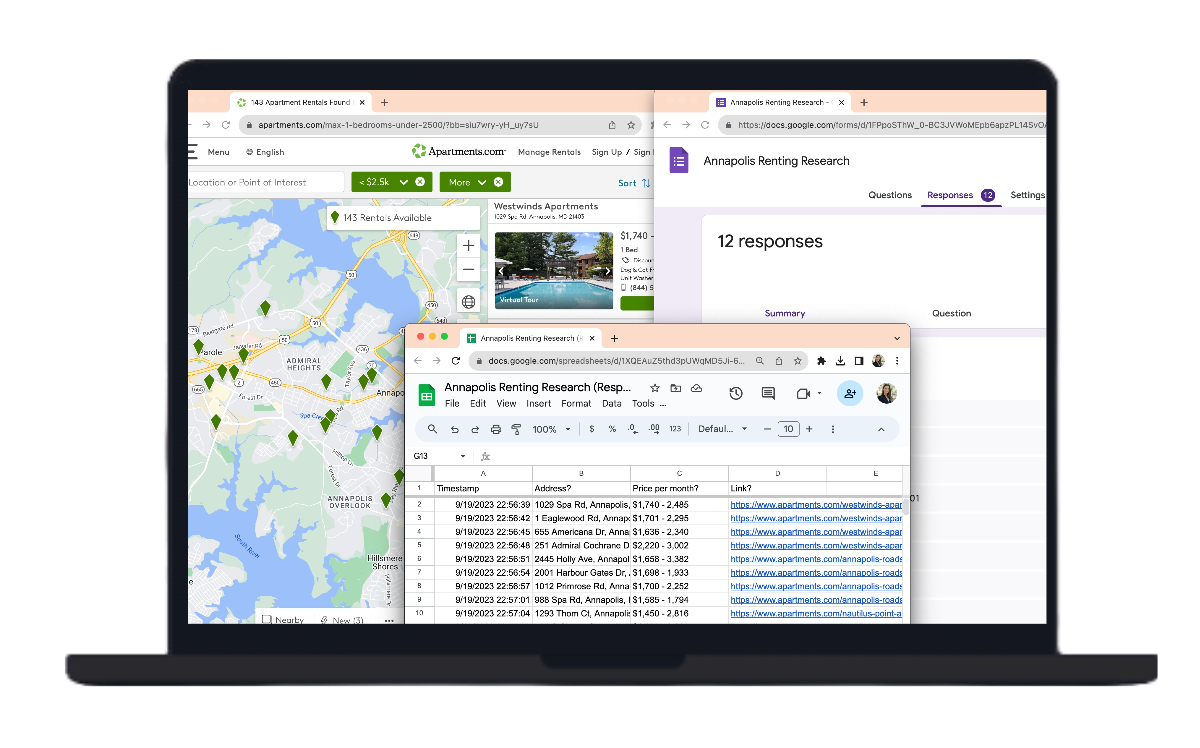Open version history clock icon in Sheets
Viewport: 1200px width, 748px height.
pos(736,393)
